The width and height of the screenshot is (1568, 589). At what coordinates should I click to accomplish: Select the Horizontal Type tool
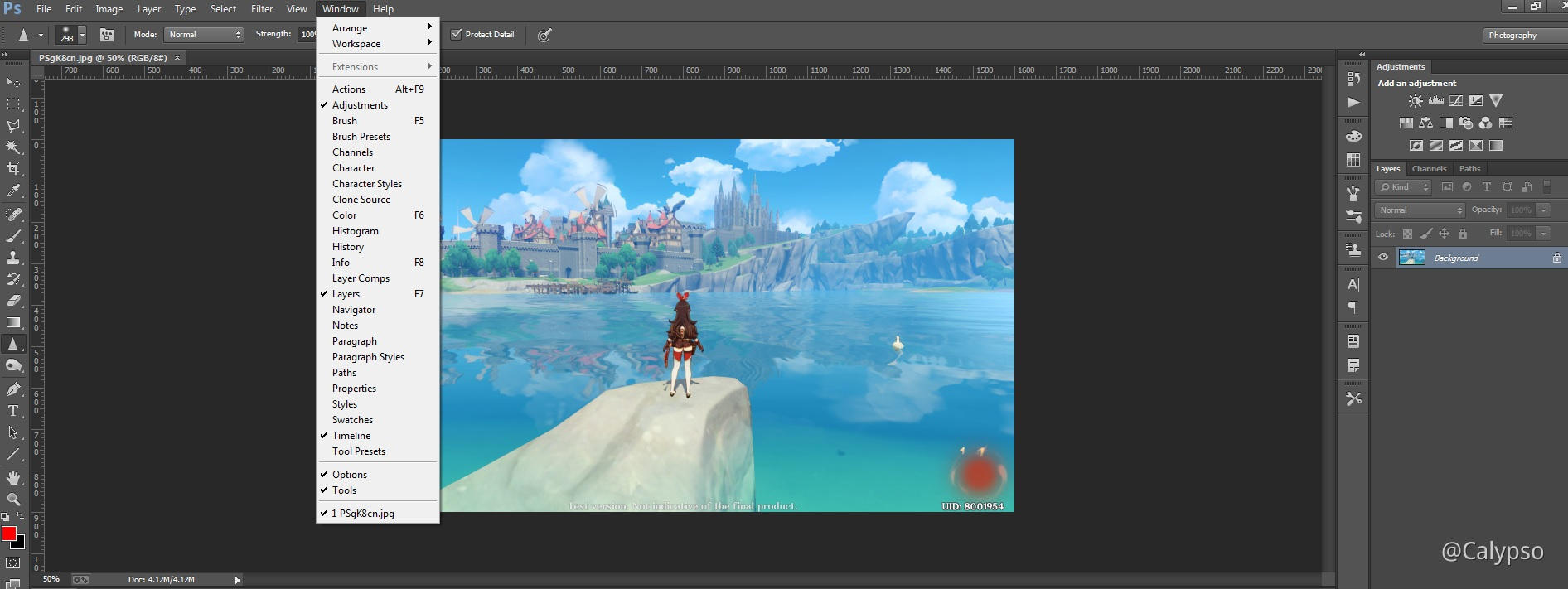(13, 411)
